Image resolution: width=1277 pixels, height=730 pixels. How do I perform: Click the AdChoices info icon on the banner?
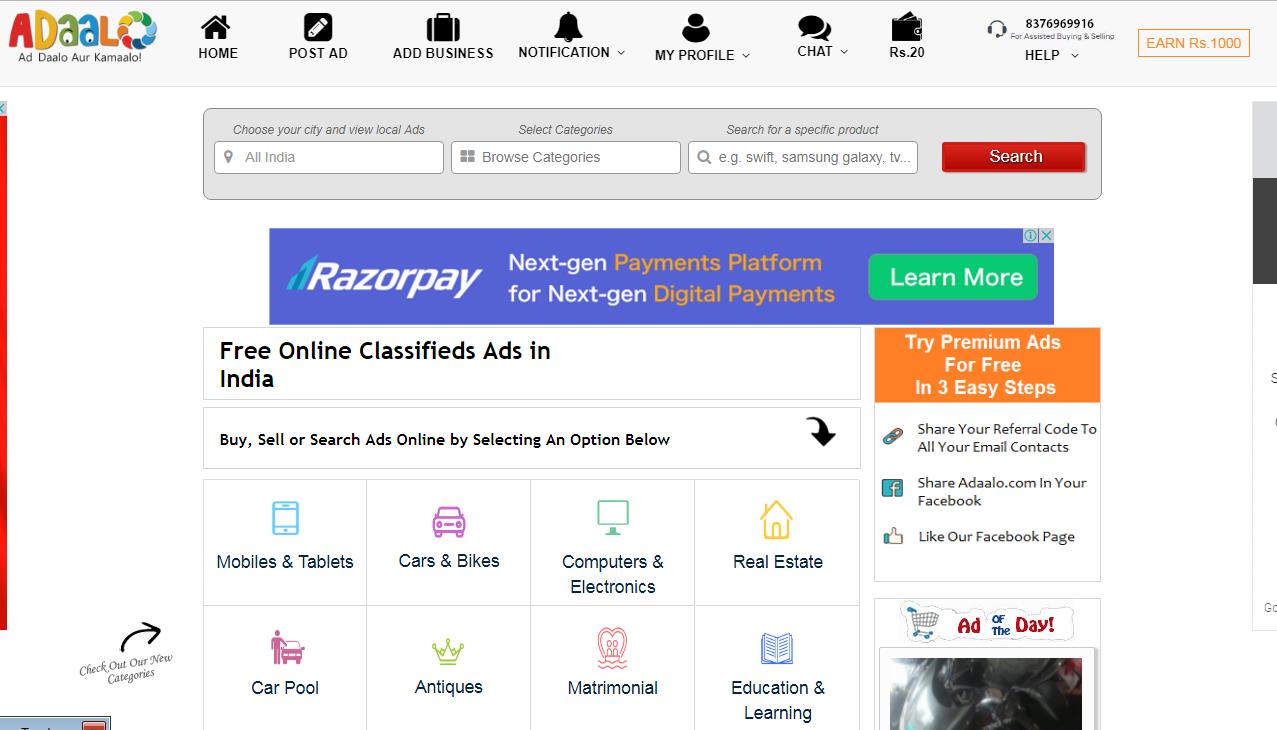pos(1030,236)
